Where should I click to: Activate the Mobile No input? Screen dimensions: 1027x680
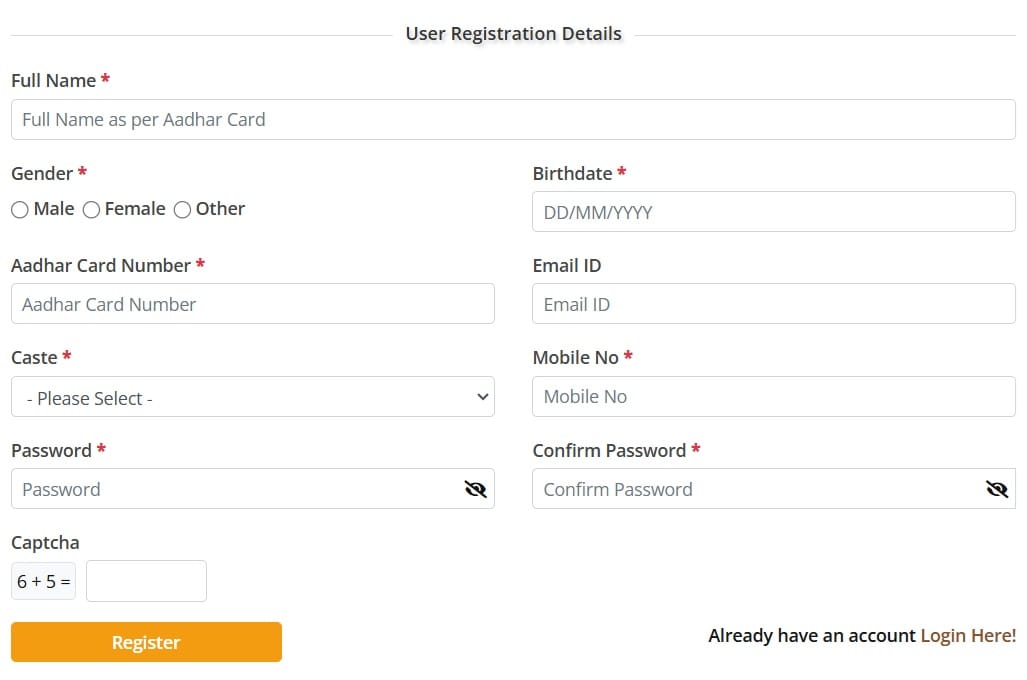click(773, 396)
